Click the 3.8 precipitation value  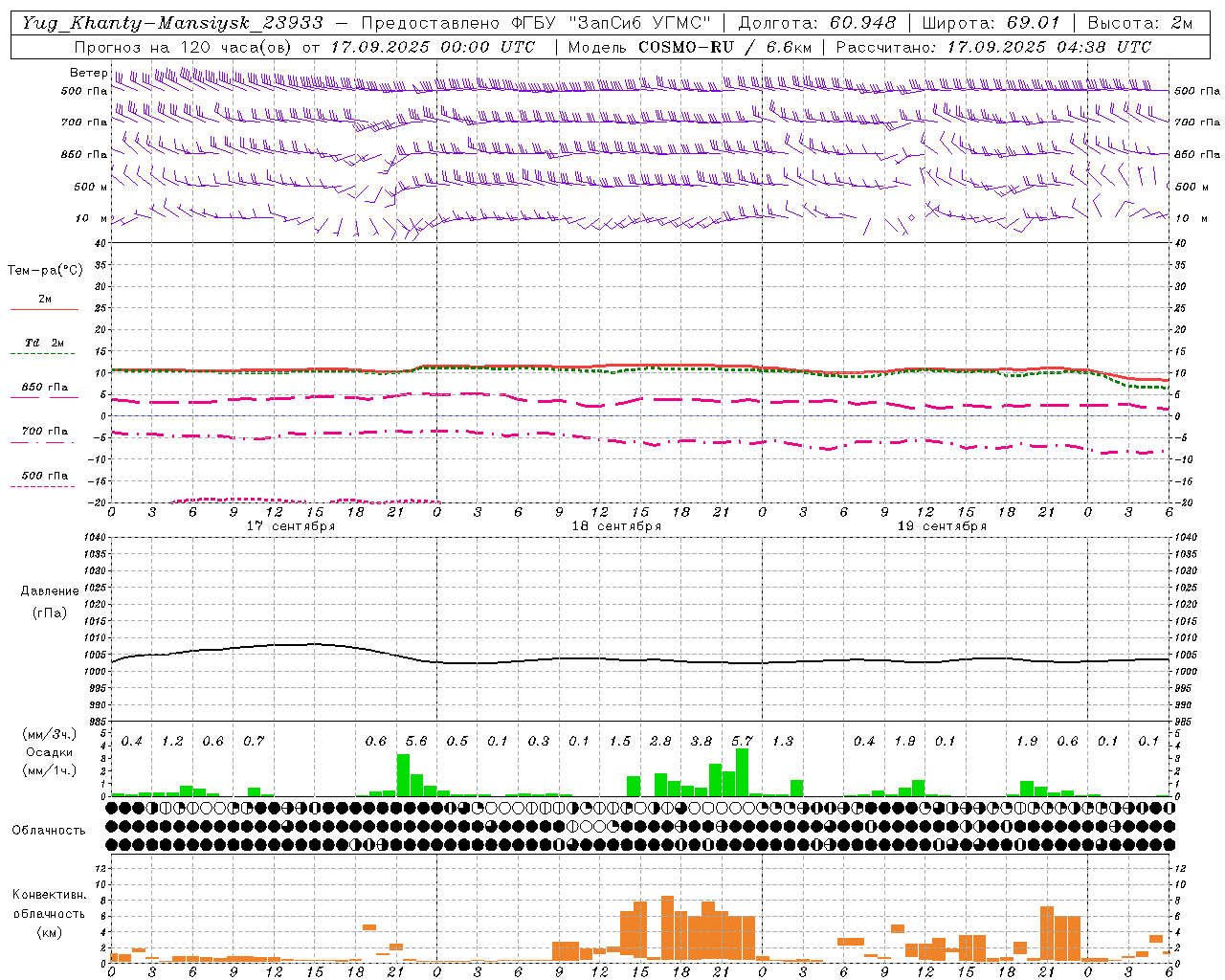702,742
